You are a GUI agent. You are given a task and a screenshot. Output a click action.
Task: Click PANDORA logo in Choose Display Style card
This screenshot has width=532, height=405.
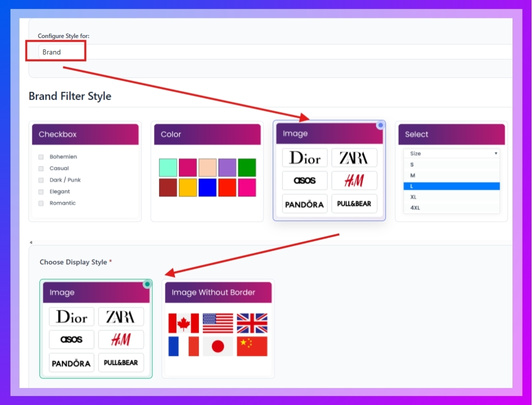coord(72,363)
